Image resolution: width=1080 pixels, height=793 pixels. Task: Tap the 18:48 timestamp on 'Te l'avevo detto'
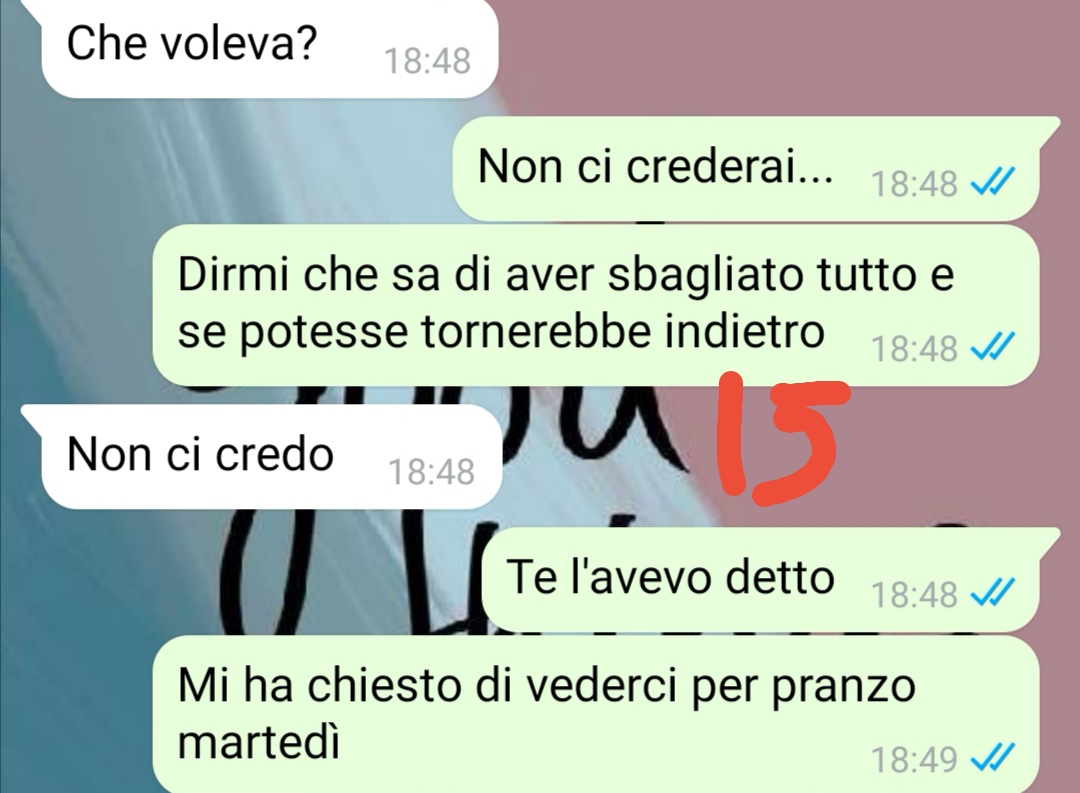tap(914, 594)
